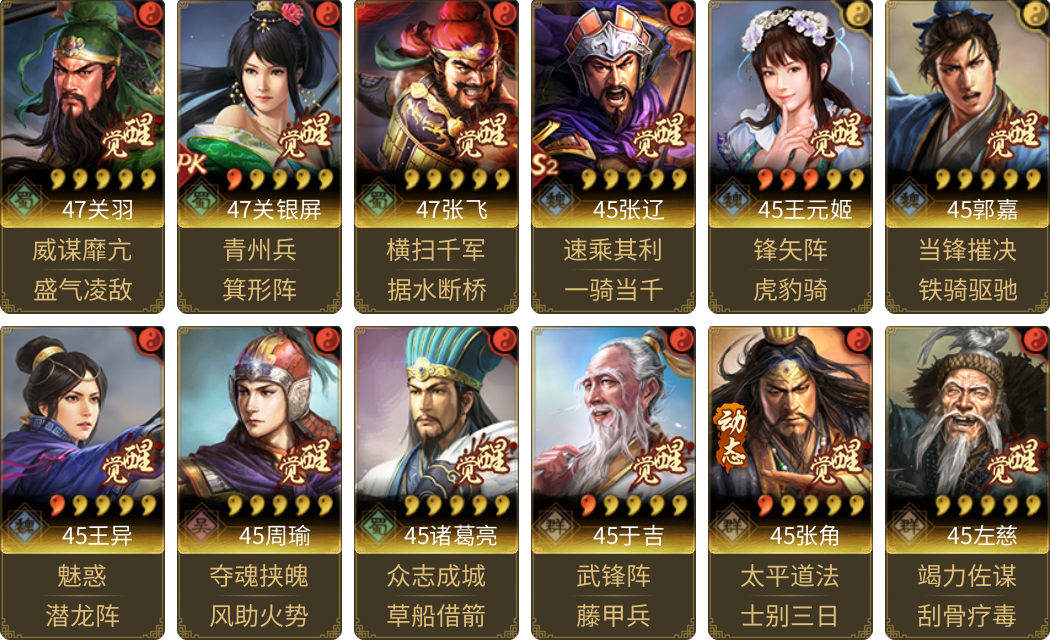1050x640 pixels.
Task: Select the 风助火势 skill under 周瑜
Action: pos(259,616)
